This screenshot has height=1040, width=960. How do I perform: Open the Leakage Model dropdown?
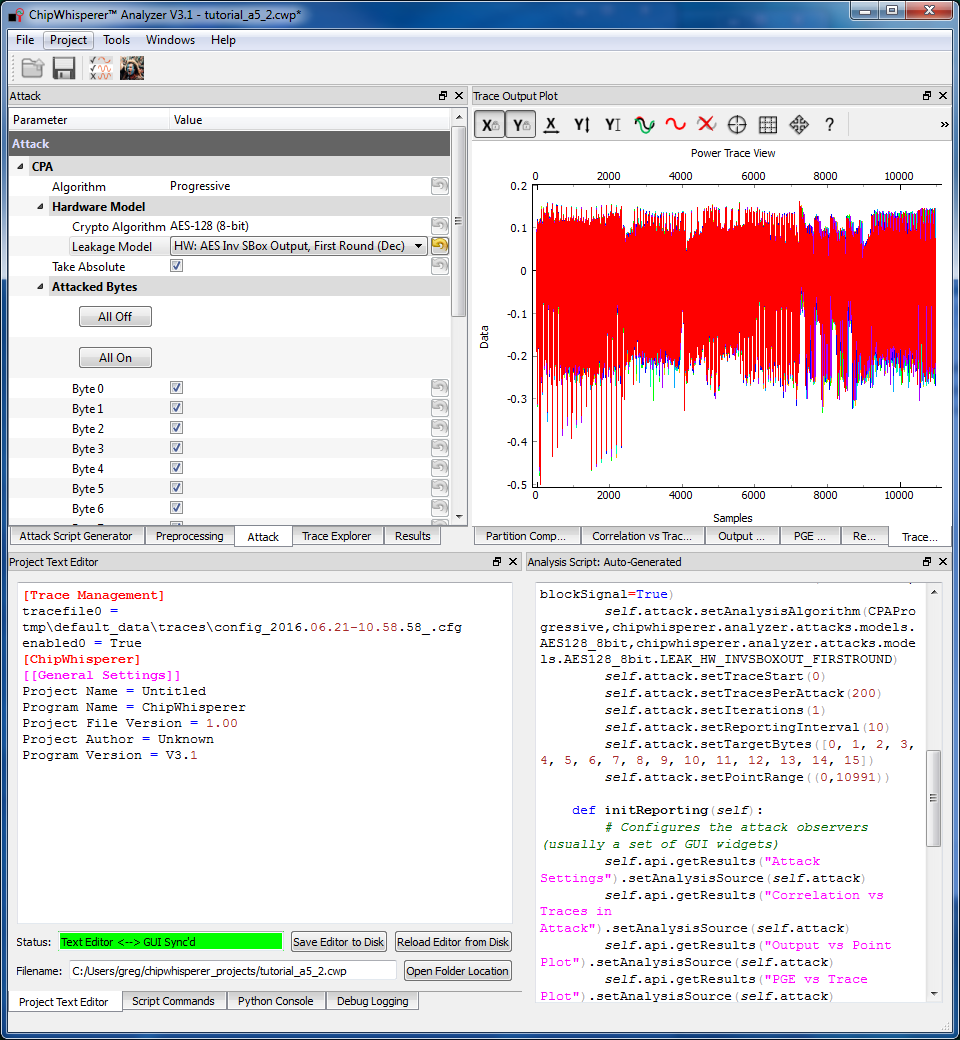point(298,246)
